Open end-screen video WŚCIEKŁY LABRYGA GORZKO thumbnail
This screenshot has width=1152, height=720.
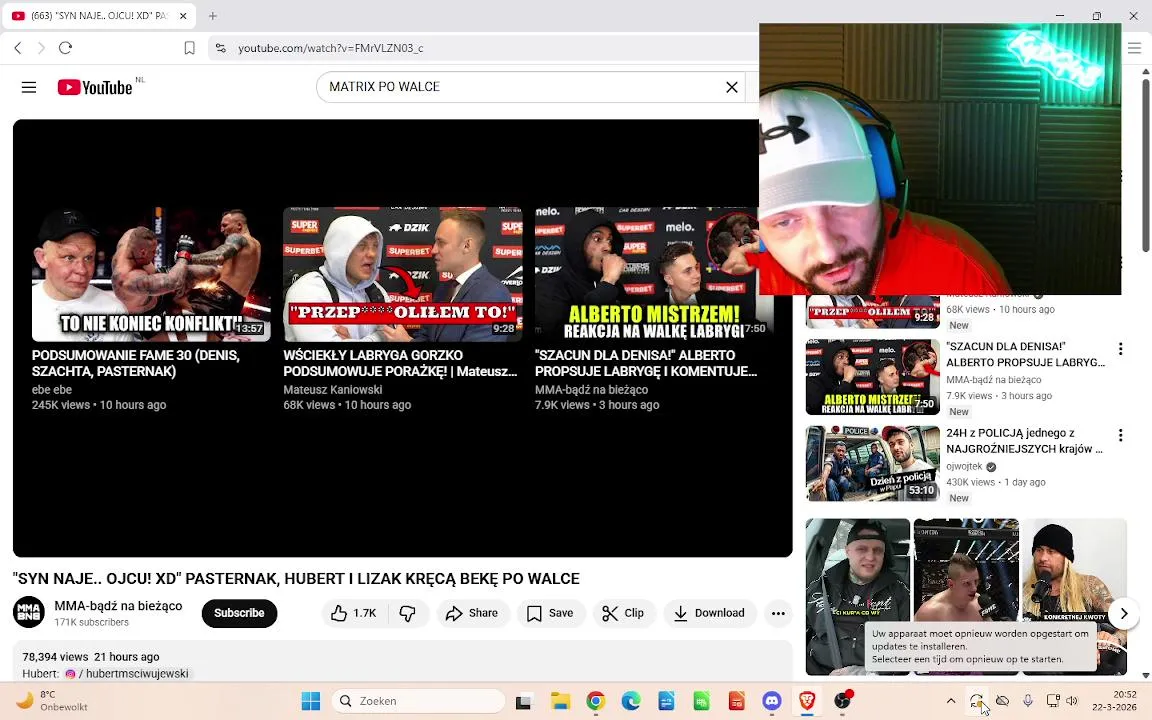(403, 274)
